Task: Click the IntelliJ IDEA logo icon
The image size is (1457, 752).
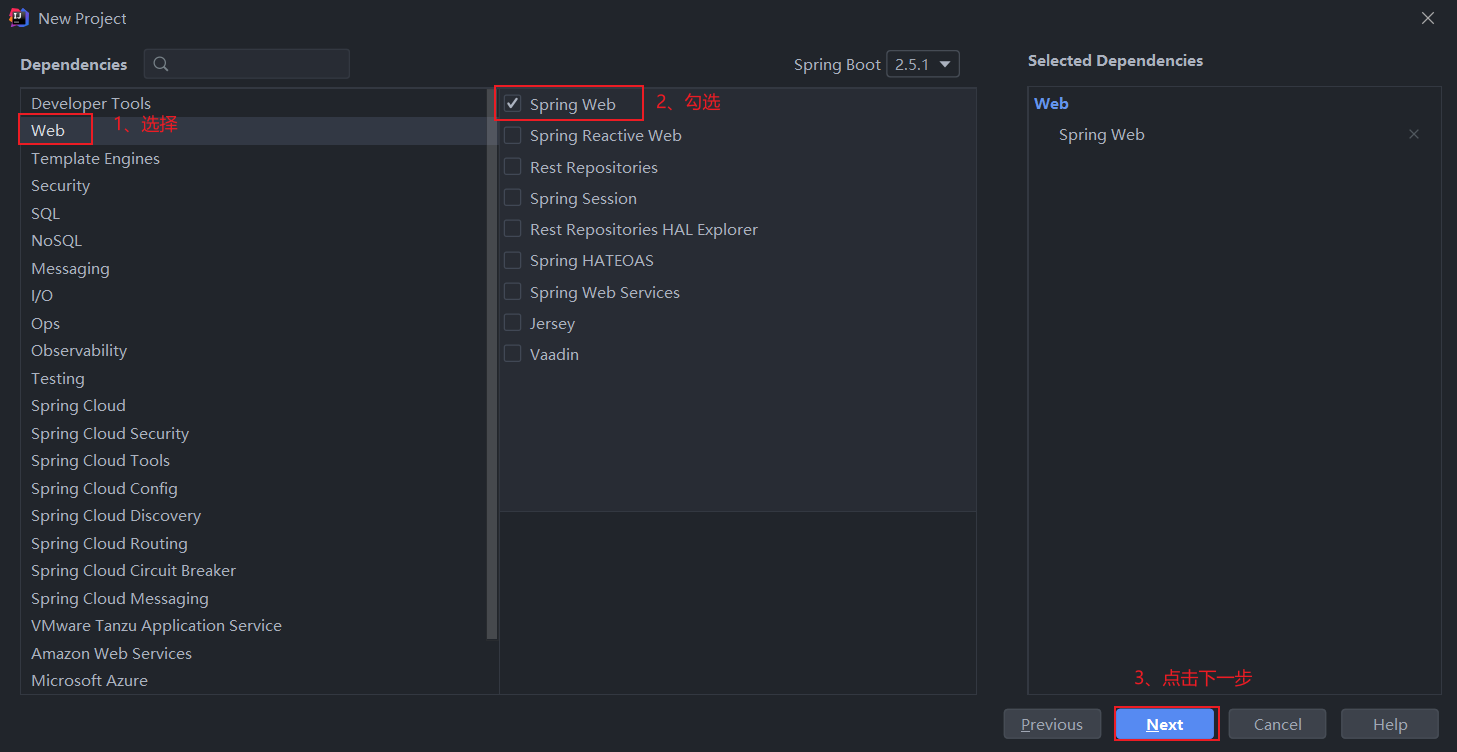Action: pyautogui.click(x=19, y=18)
